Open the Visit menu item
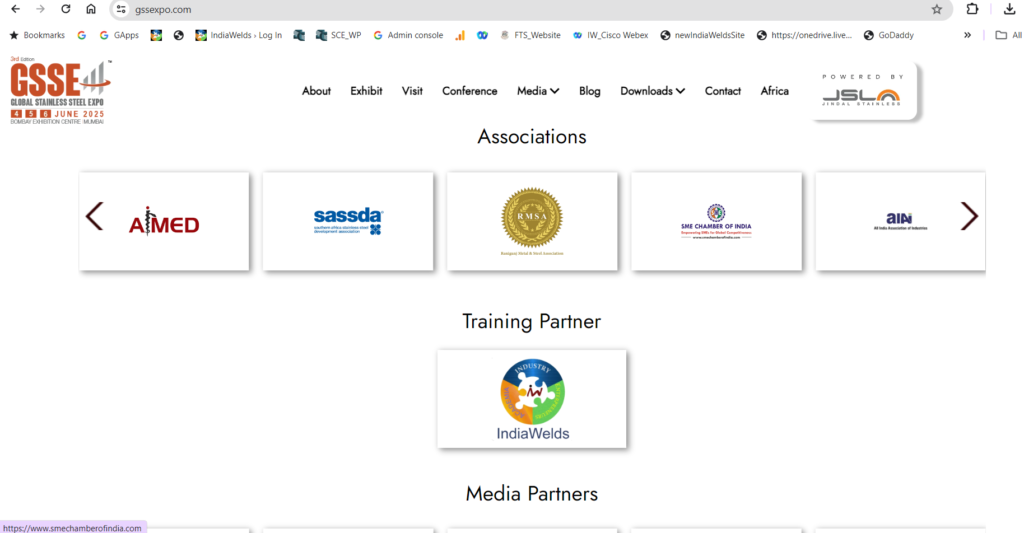Viewport: 1024px width, 533px height. click(x=412, y=91)
